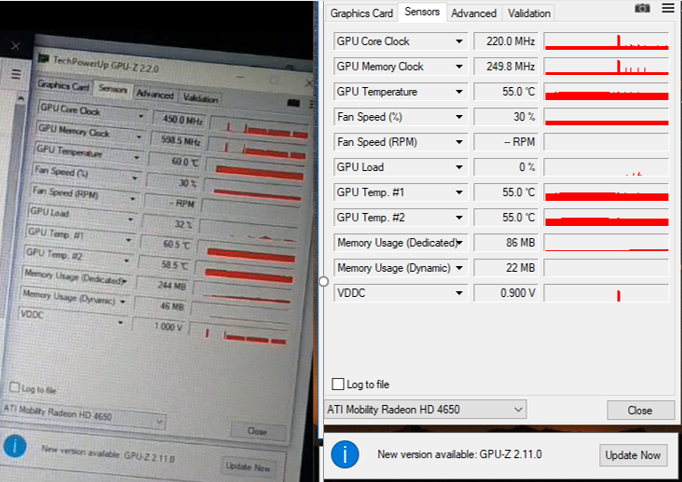The width and height of the screenshot is (682, 482).
Task: Click Update Now in right window
Action: tap(633, 455)
